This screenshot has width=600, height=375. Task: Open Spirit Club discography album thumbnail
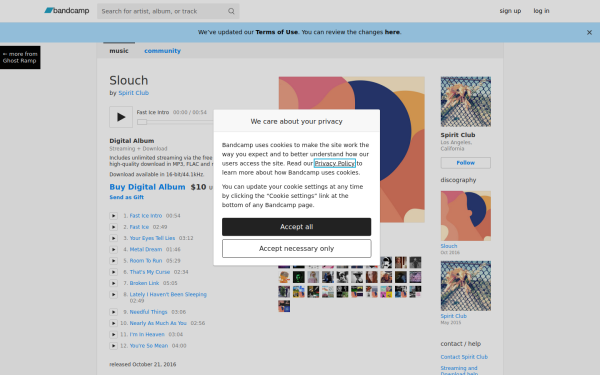[x=465, y=286]
